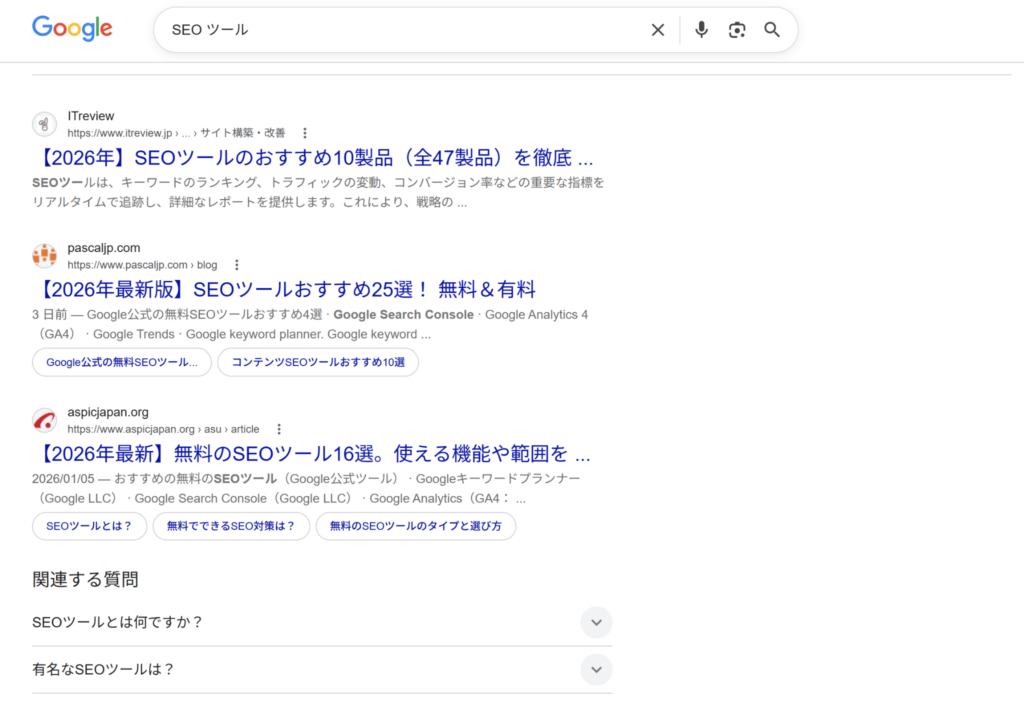Open result 【2026年】SEOツールのおすすめ10製品
The width and height of the screenshot is (1024, 701).
312,157
